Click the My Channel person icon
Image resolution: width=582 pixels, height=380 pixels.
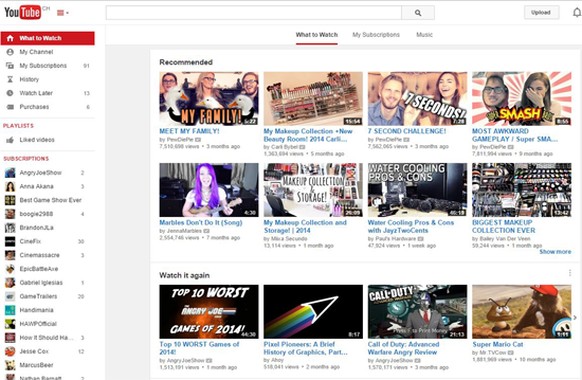click(x=10, y=52)
